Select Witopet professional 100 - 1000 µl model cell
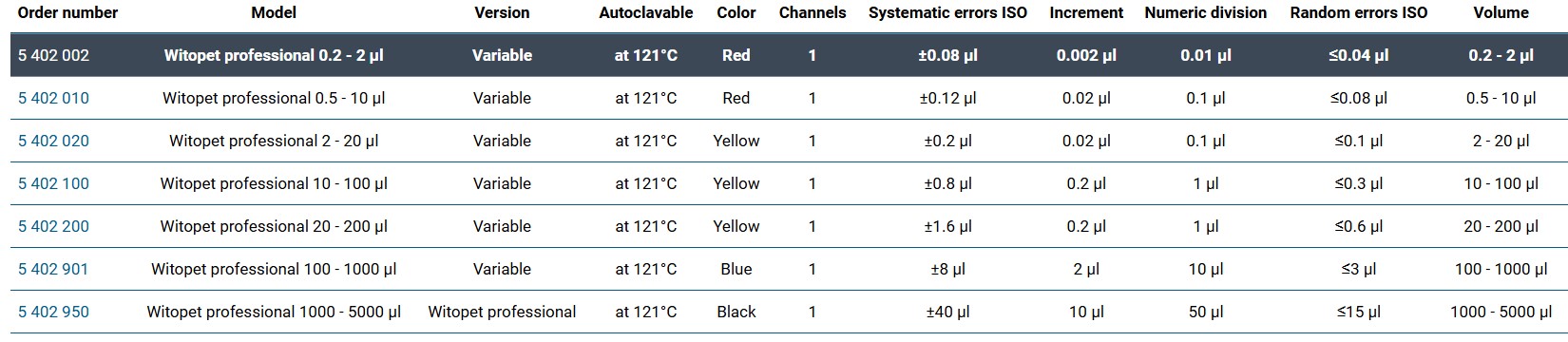1568x342 pixels. pyautogui.click(x=274, y=269)
